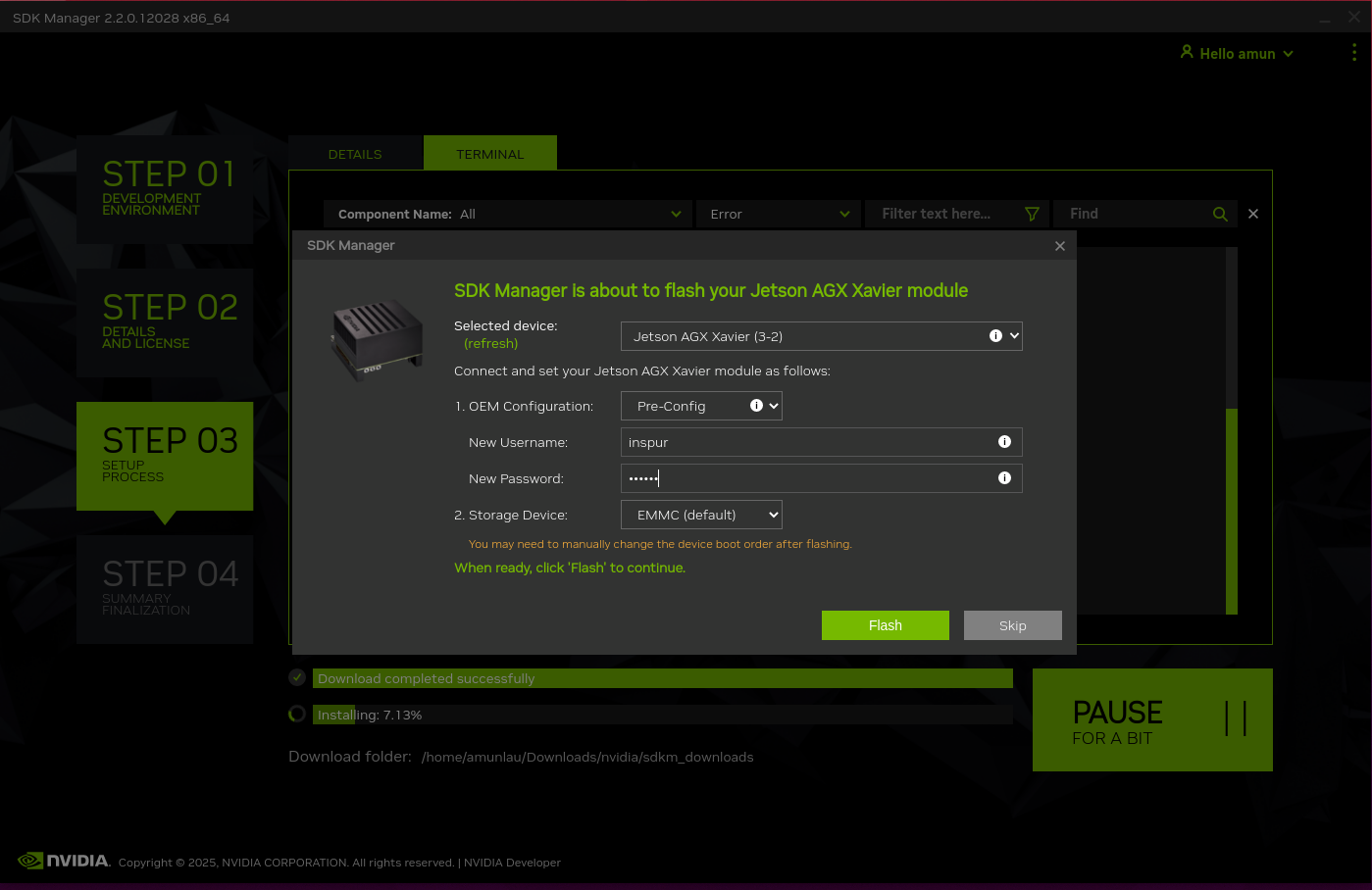This screenshot has height=890, width=1372.
Task: Click the Installing 7.13% progress bar
Action: [x=663, y=715]
